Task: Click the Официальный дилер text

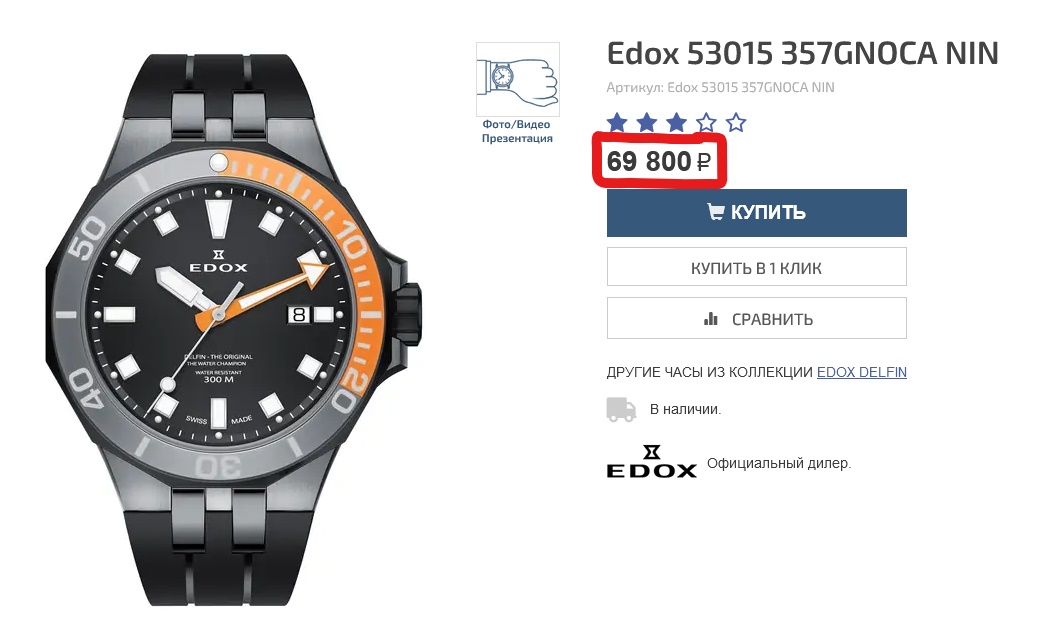Action: point(779,463)
